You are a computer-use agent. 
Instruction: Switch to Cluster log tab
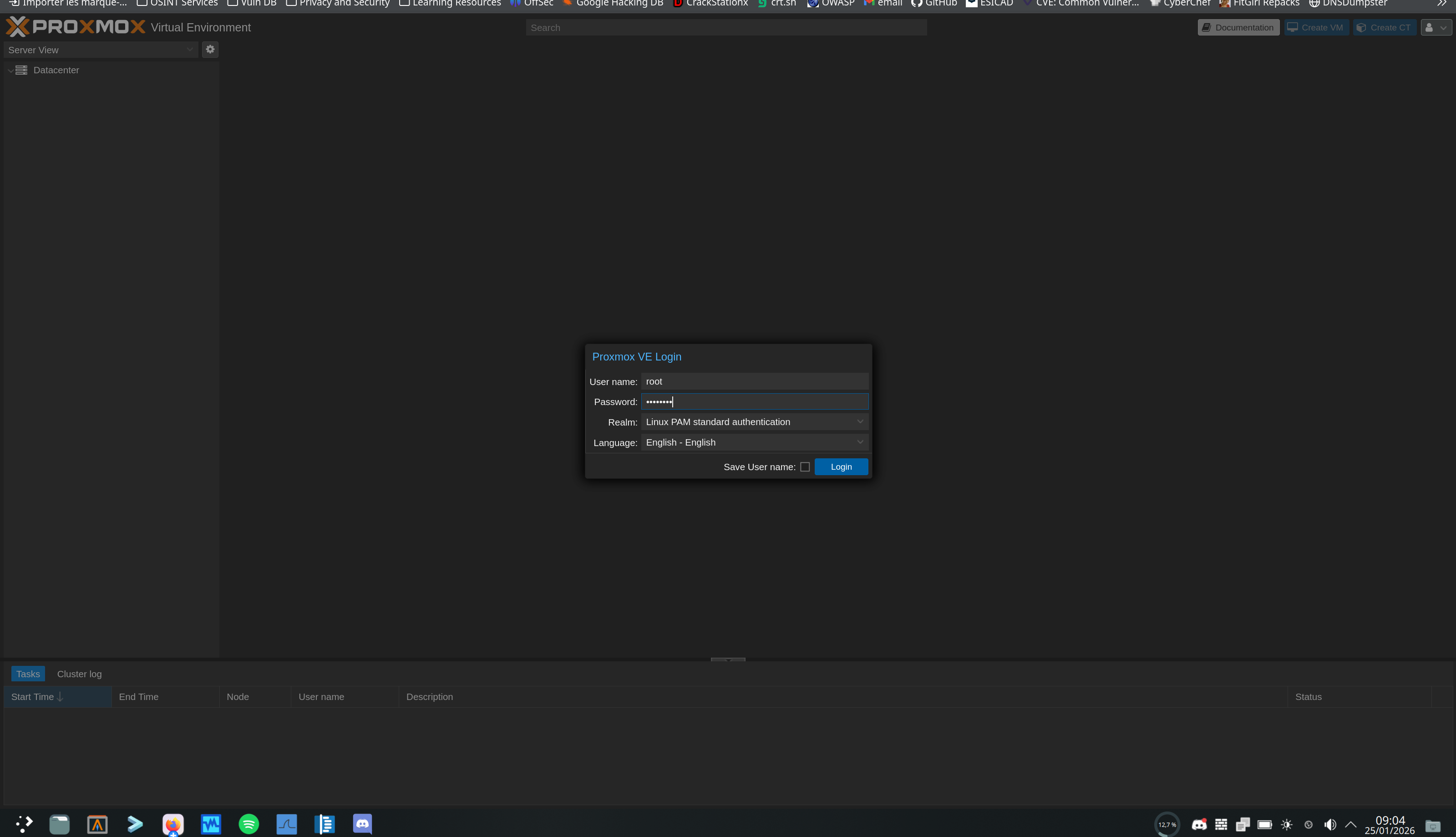pyautogui.click(x=79, y=674)
